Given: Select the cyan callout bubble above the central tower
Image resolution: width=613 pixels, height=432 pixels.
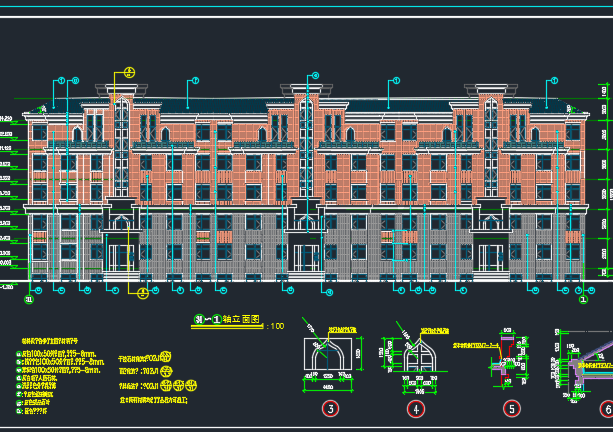Looking at the screenshot, I should (x=316, y=74).
